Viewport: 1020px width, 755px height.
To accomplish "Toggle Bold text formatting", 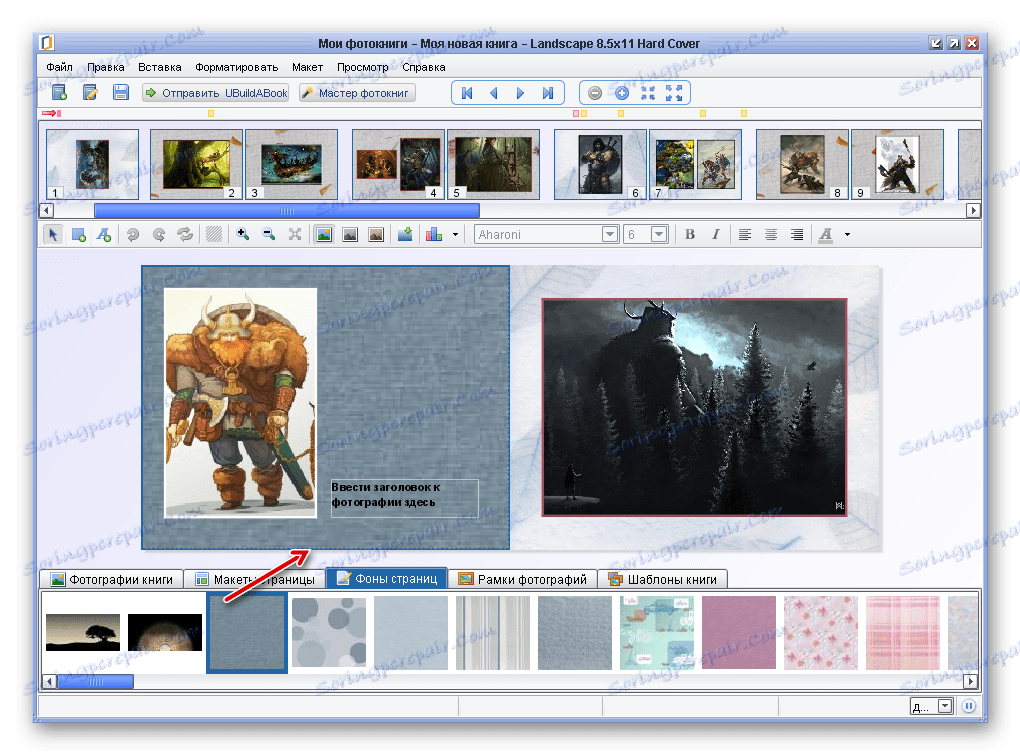I will coord(689,234).
